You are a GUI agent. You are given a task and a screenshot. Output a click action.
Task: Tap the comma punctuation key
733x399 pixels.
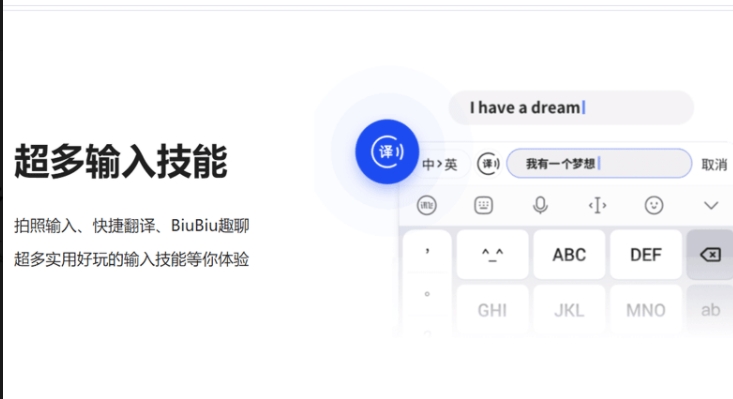(427, 252)
